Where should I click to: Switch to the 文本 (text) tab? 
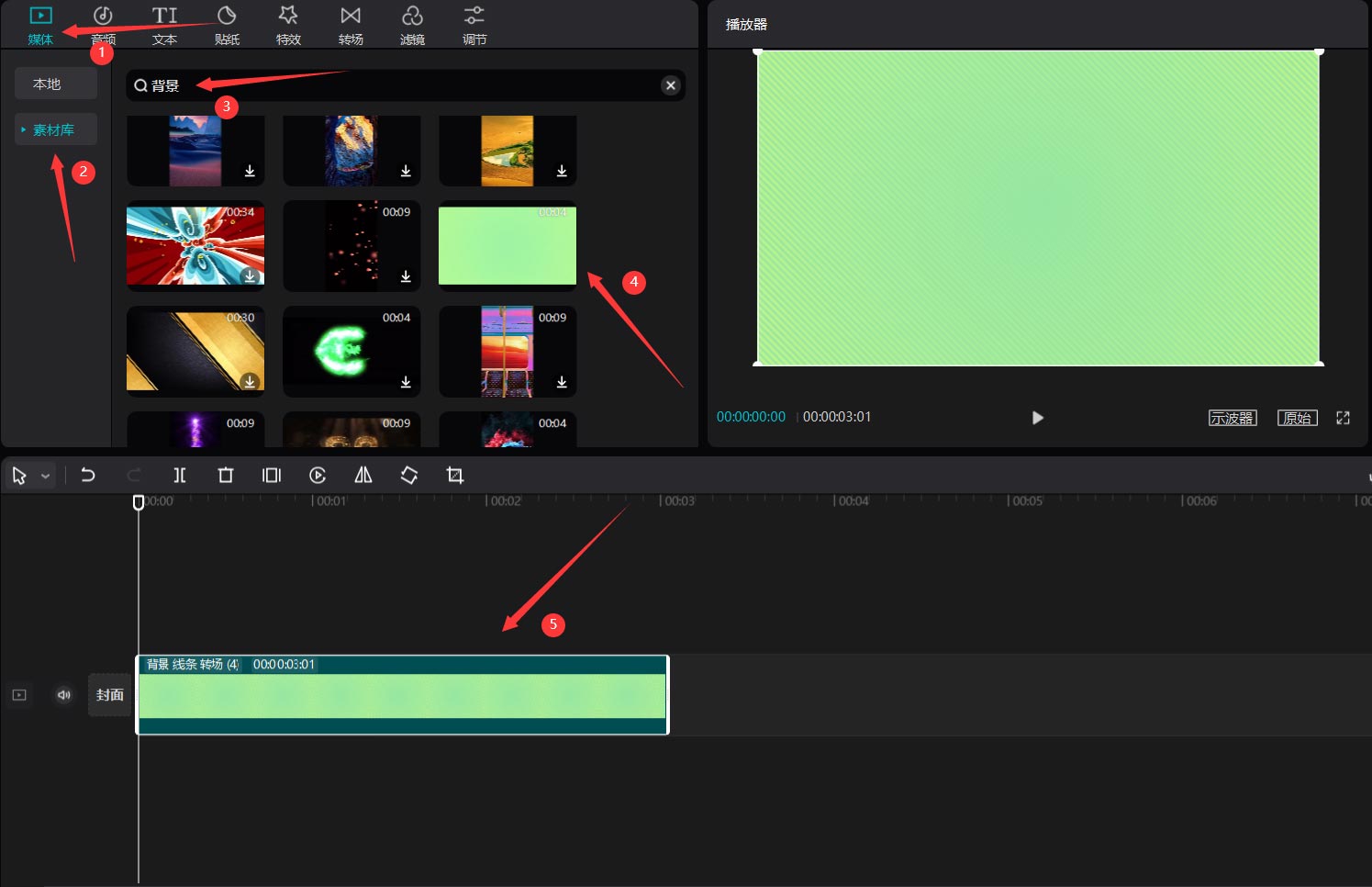(x=164, y=24)
